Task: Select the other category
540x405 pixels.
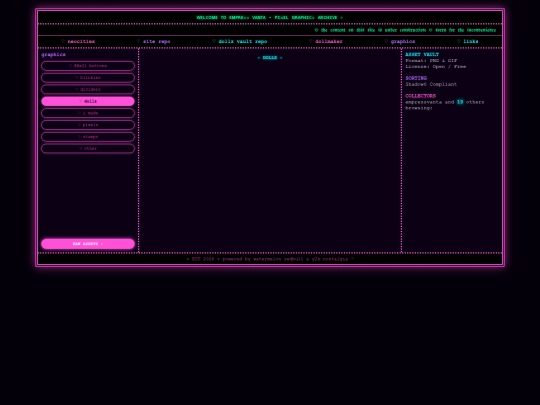Action: pos(88,148)
